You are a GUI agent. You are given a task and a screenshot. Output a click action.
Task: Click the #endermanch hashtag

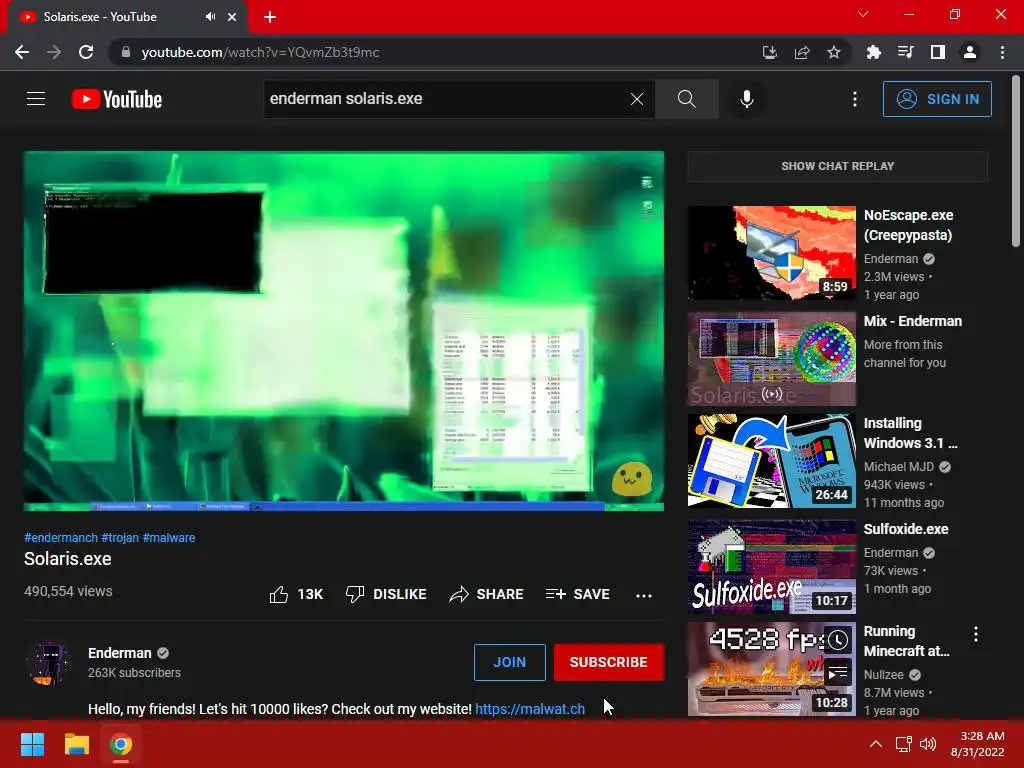pyautogui.click(x=61, y=537)
